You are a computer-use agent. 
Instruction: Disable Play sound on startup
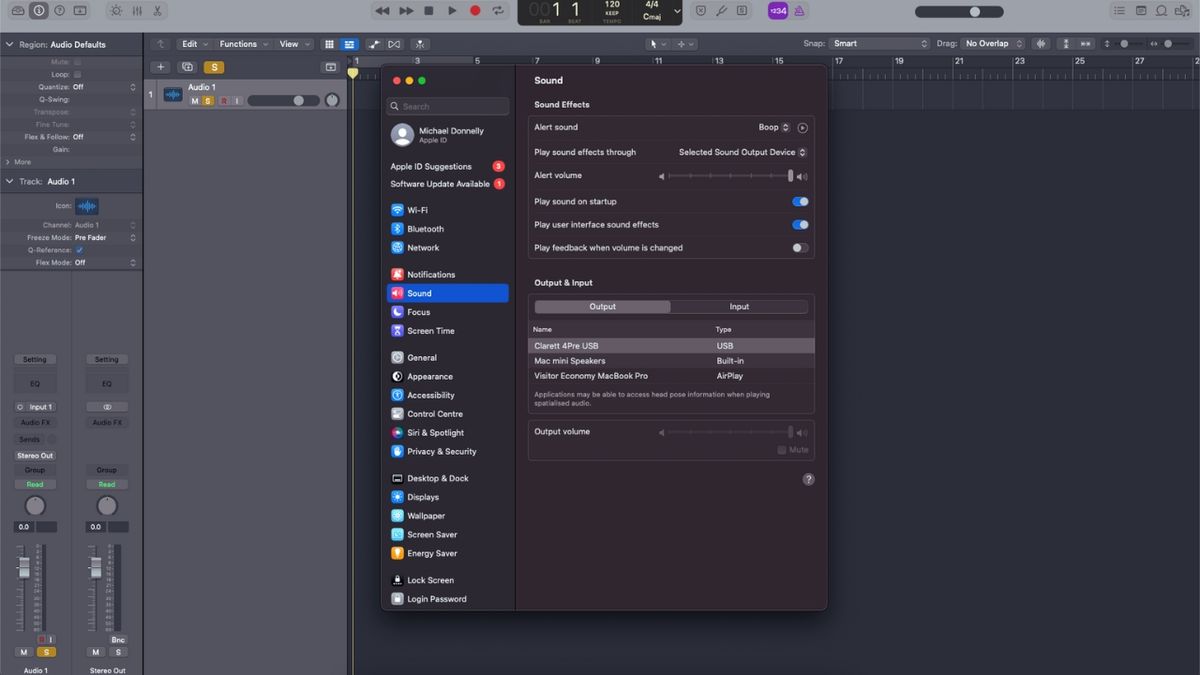pyautogui.click(x=798, y=201)
